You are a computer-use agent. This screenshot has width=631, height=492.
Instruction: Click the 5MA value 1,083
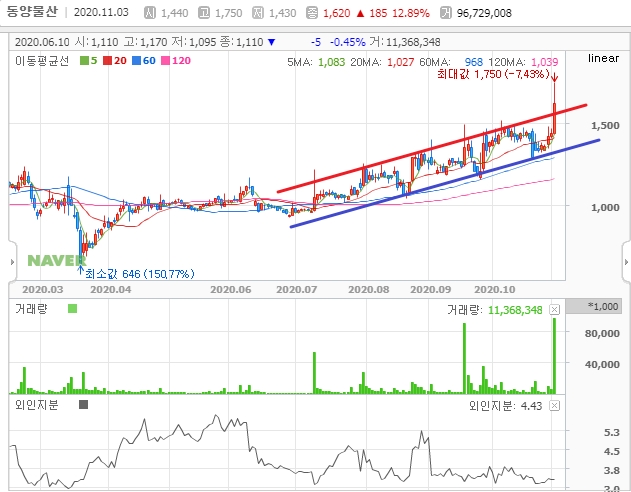[332, 62]
